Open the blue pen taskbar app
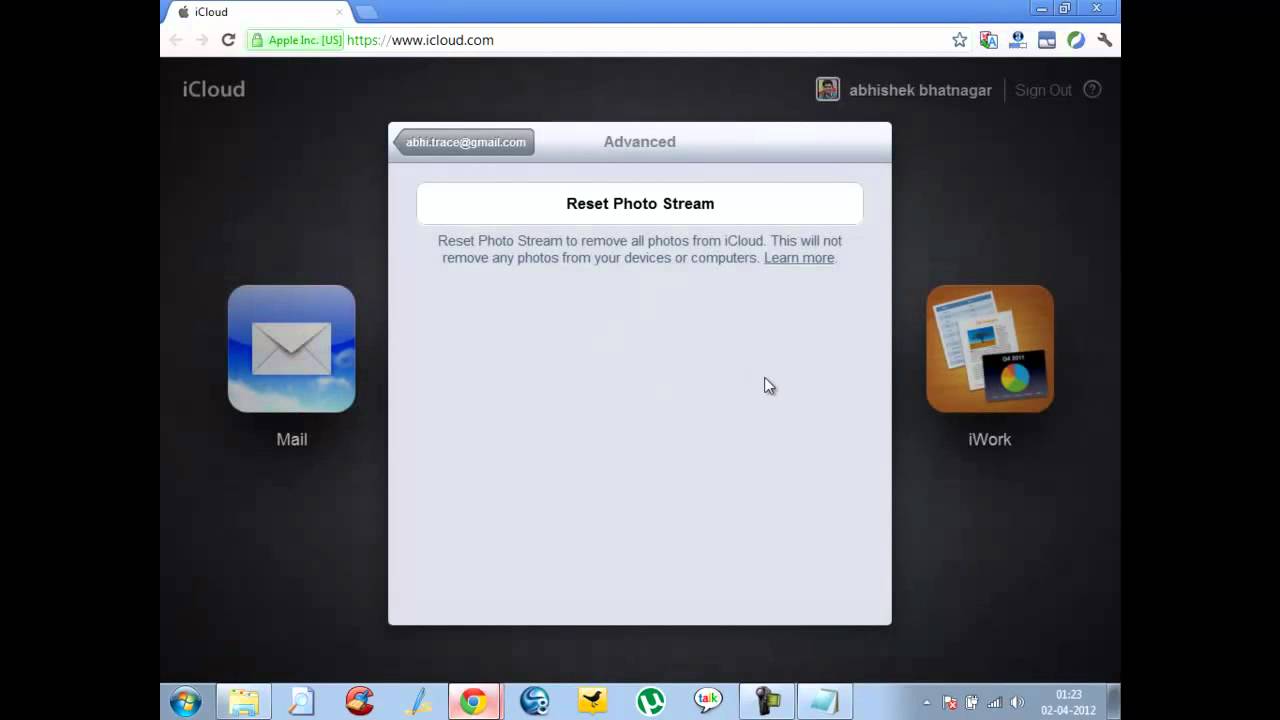 [417, 702]
